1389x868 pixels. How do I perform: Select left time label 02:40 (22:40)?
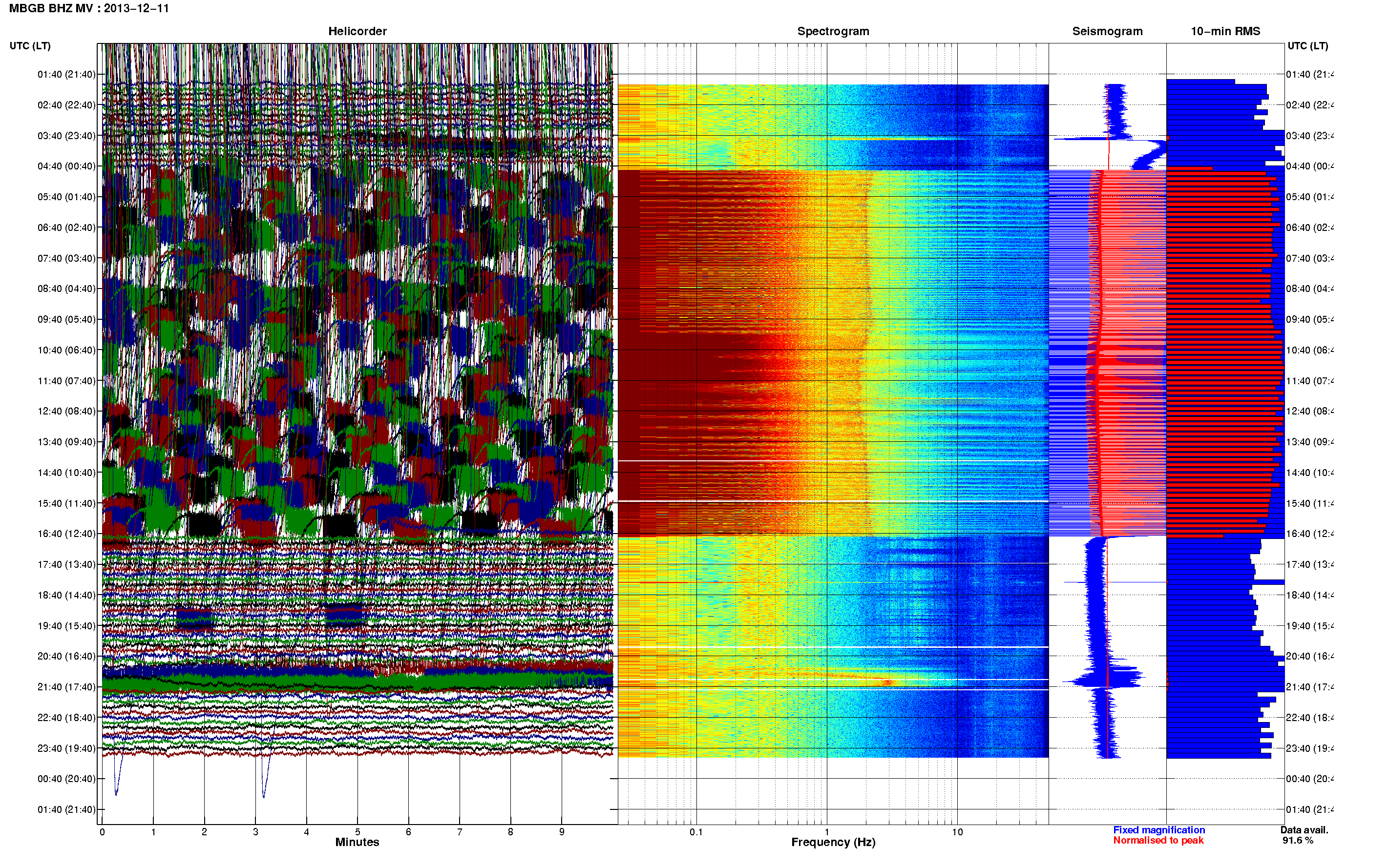66,105
